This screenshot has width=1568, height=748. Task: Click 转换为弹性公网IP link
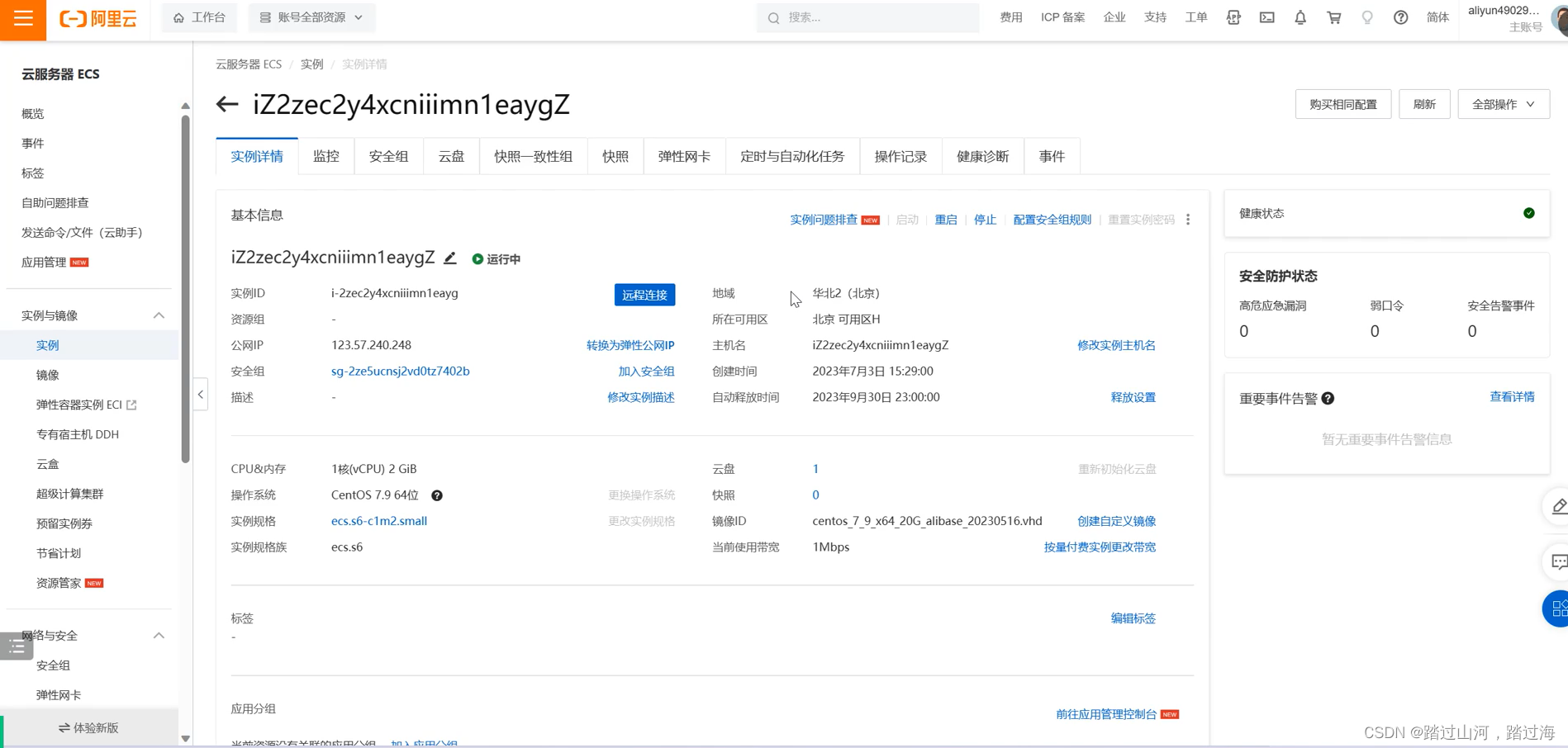[x=630, y=345]
